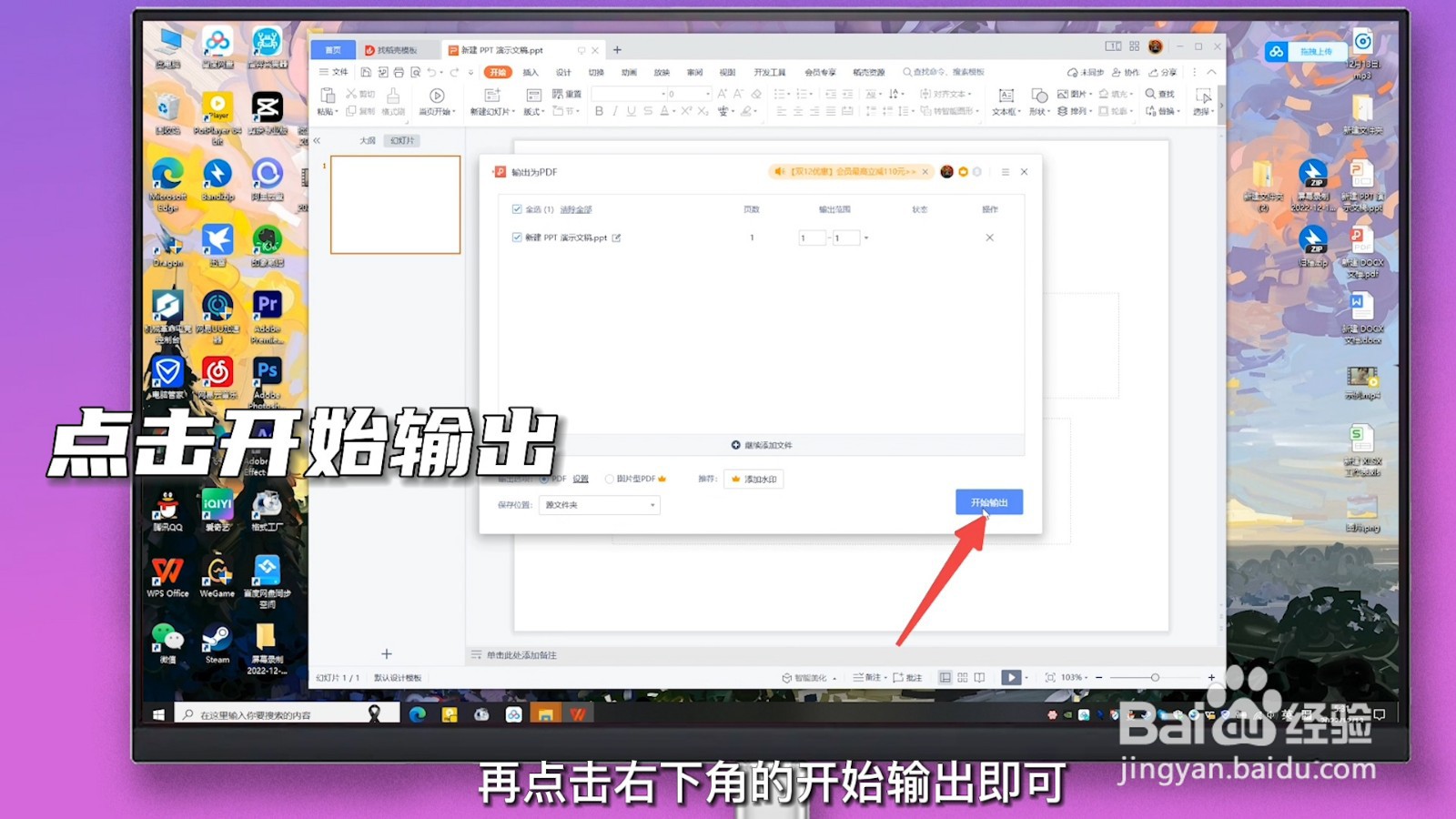Click the 文本框 text box icon
The image size is (1456, 819).
click(1006, 96)
